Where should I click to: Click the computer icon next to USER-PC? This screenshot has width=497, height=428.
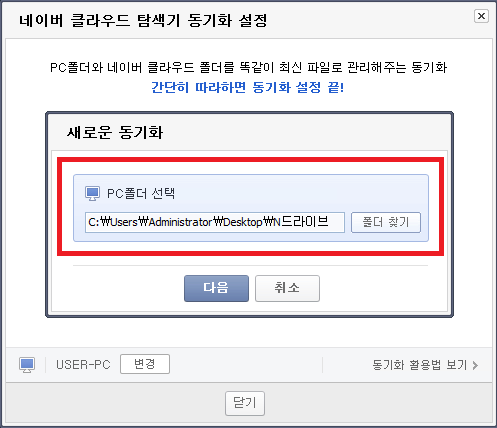[x=27, y=365]
